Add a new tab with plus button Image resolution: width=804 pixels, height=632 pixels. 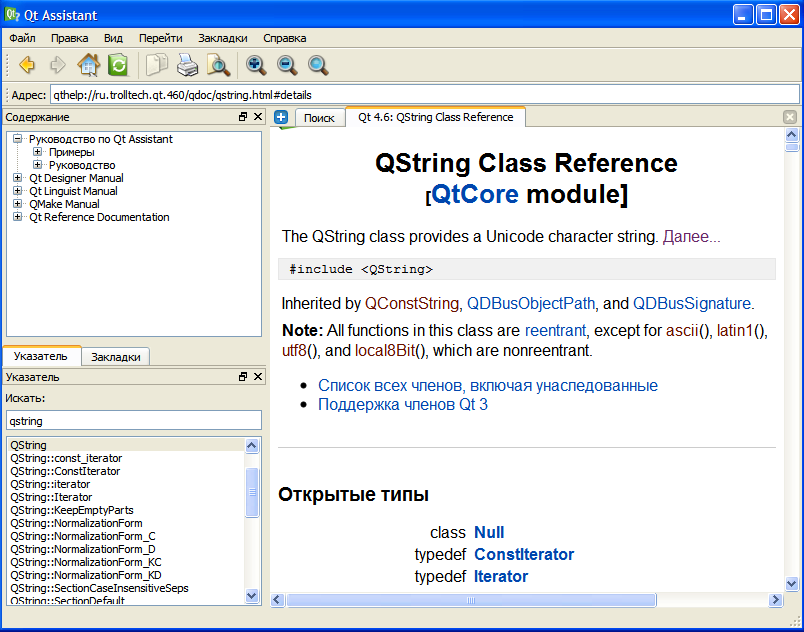[282, 117]
